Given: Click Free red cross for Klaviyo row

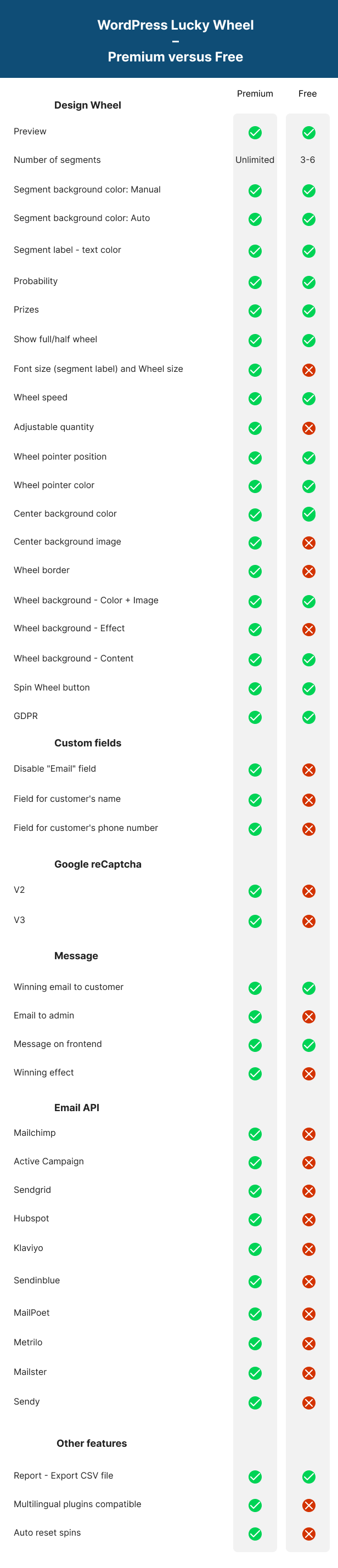Looking at the screenshot, I should tap(309, 1249).
